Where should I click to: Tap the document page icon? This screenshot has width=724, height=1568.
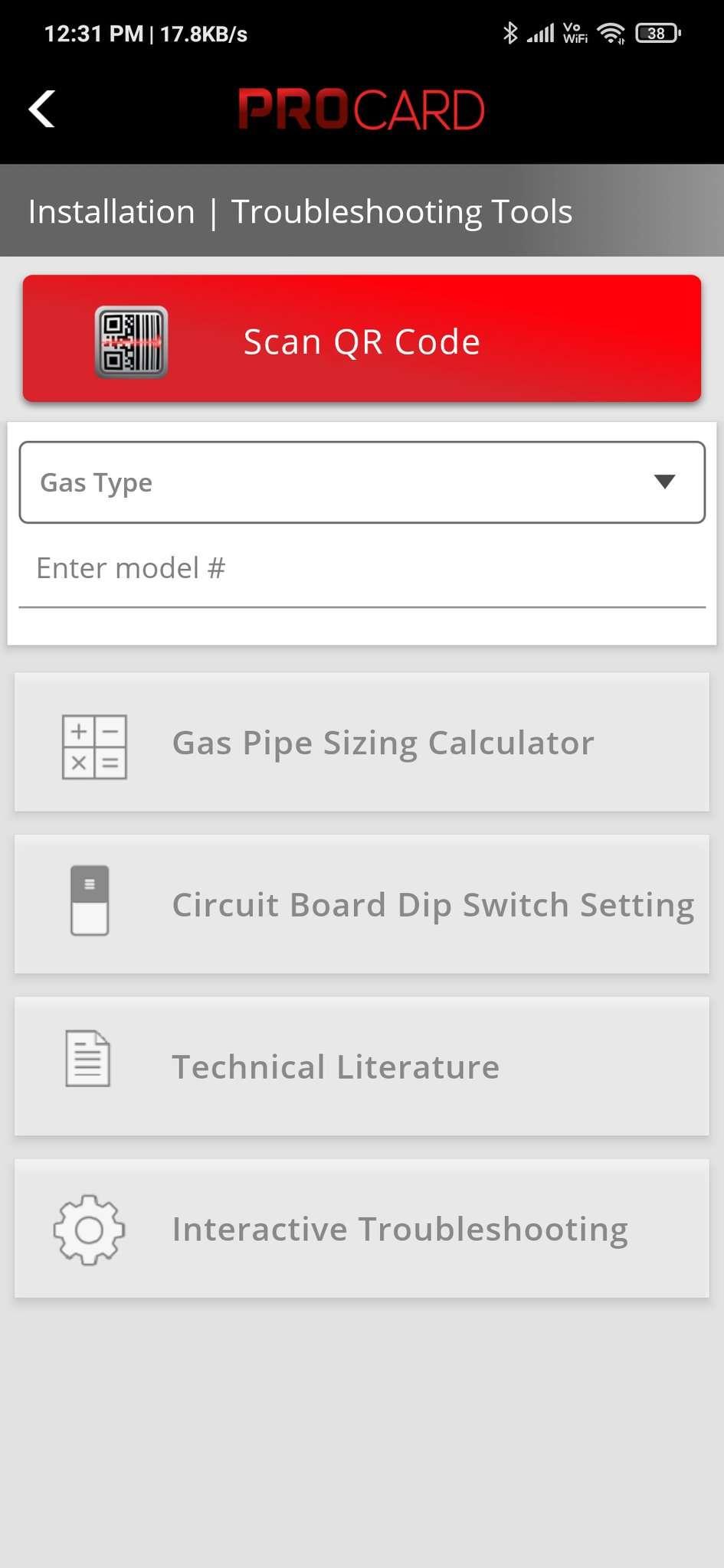(x=88, y=1058)
